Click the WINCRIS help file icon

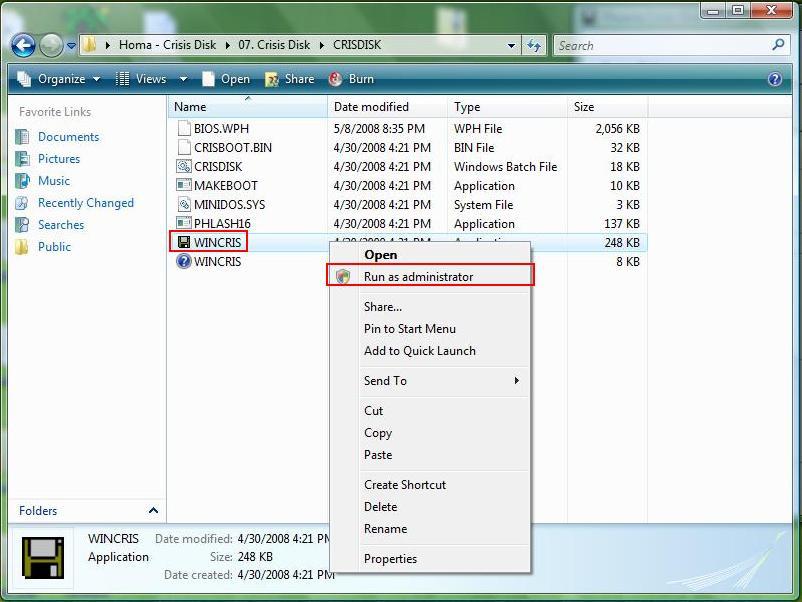[184, 261]
